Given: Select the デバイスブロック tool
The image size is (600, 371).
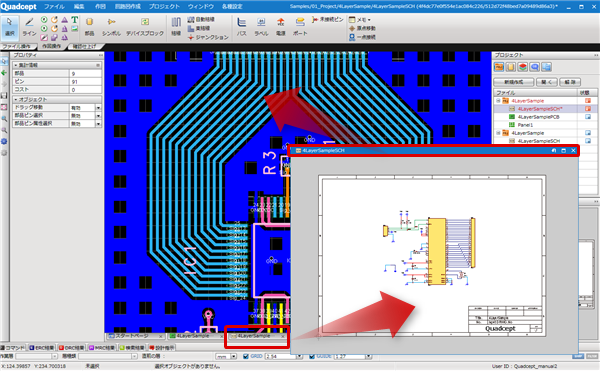Looking at the screenshot, I should click(x=145, y=27).
